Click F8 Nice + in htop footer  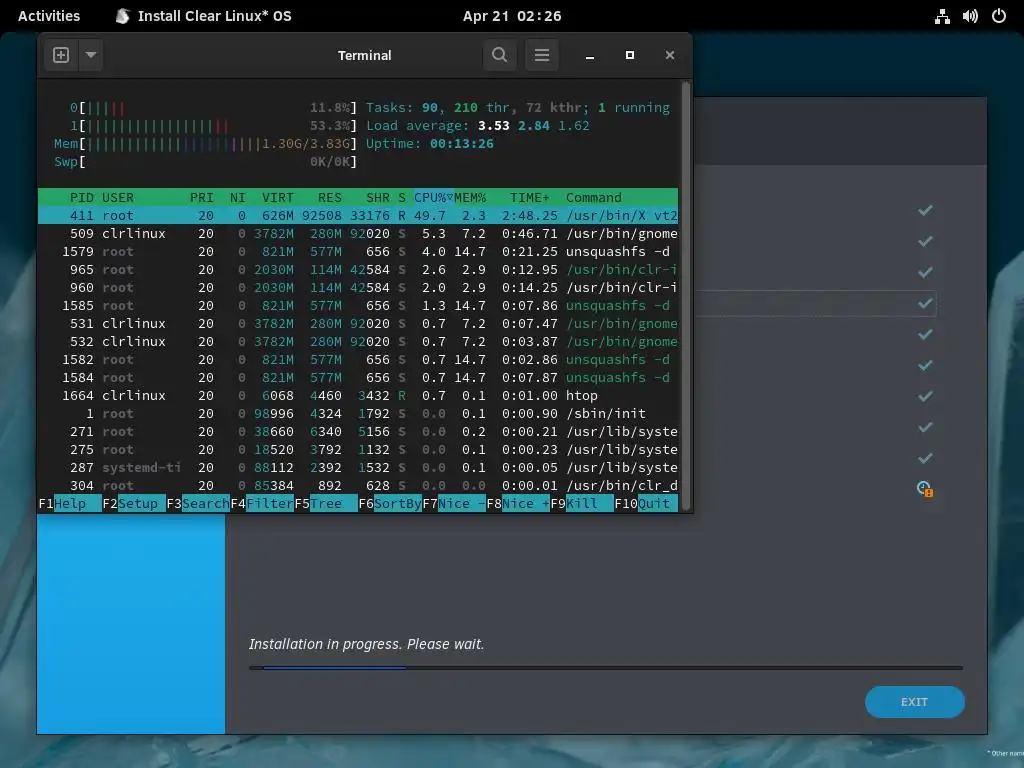518,504
